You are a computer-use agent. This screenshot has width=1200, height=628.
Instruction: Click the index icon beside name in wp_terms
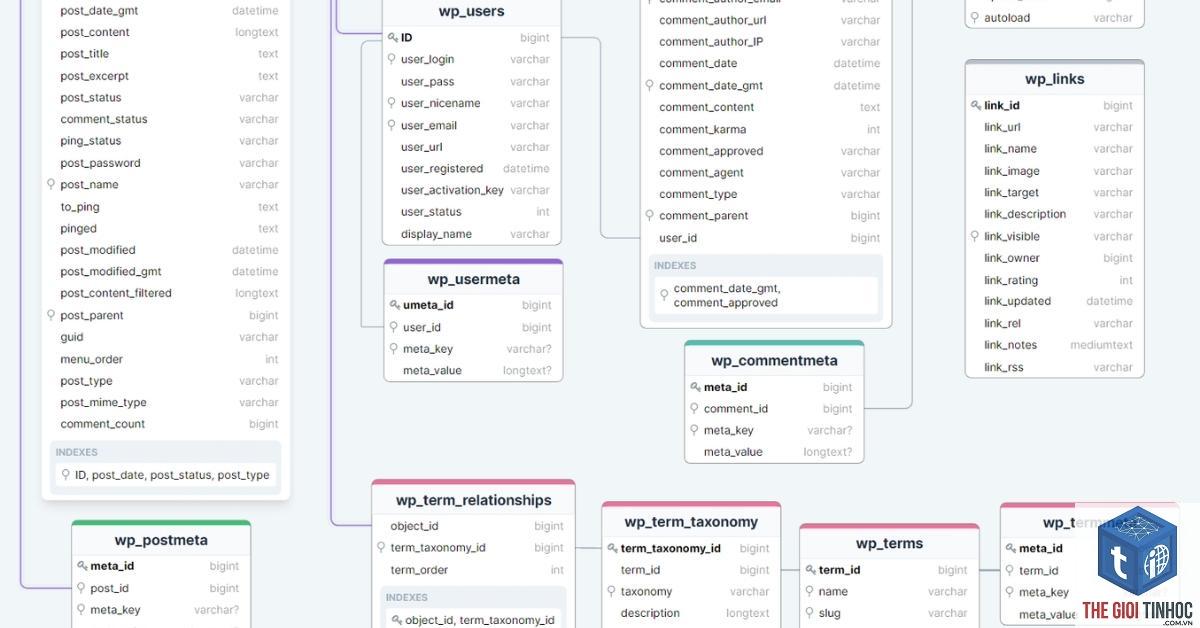coord(810,591)
